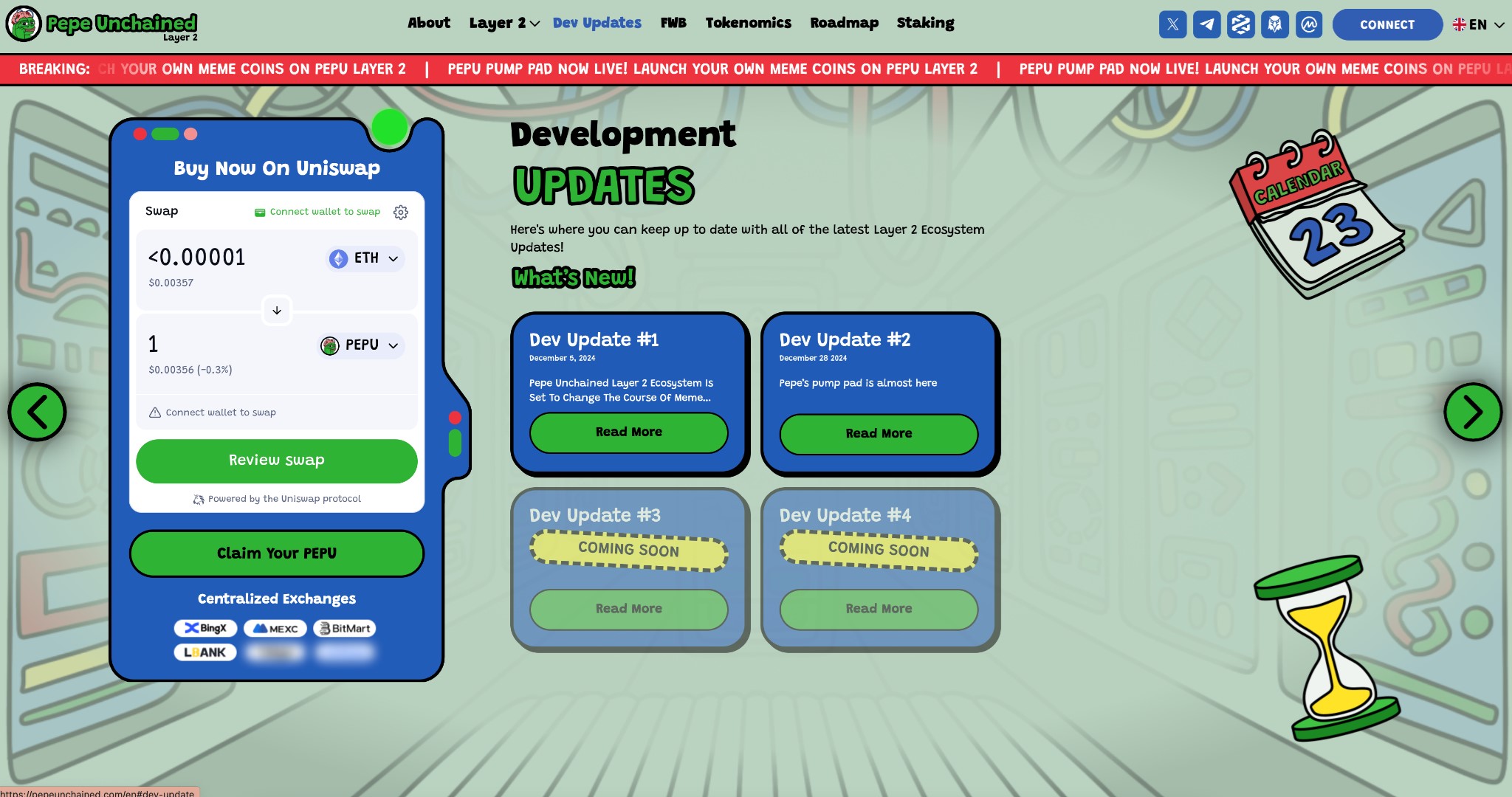Click the UK flag language icon
This screenshot has width=1512, height=797.
click(x=1460, y=24)
